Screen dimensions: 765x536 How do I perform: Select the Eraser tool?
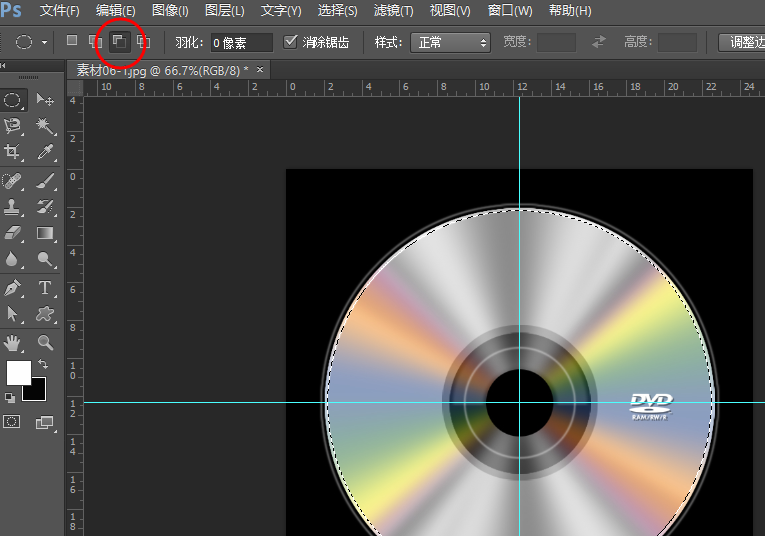(12, 233)
